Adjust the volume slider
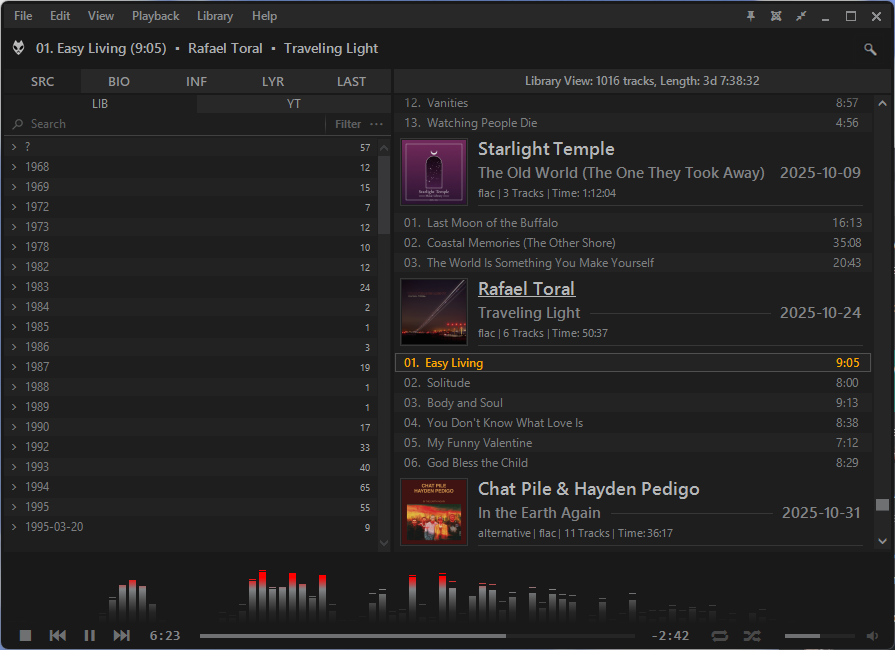895x650 pixels. coord(820,636)
